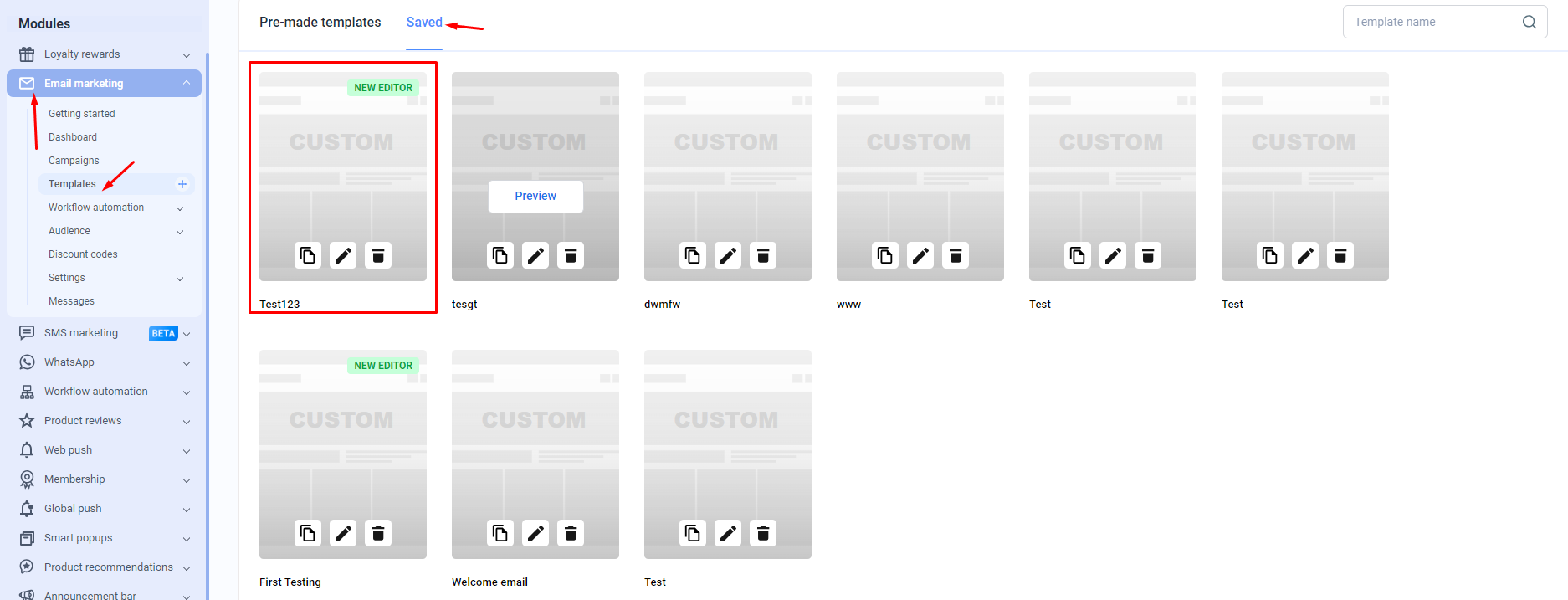Open the editor for tesgt template

[535, 255]
